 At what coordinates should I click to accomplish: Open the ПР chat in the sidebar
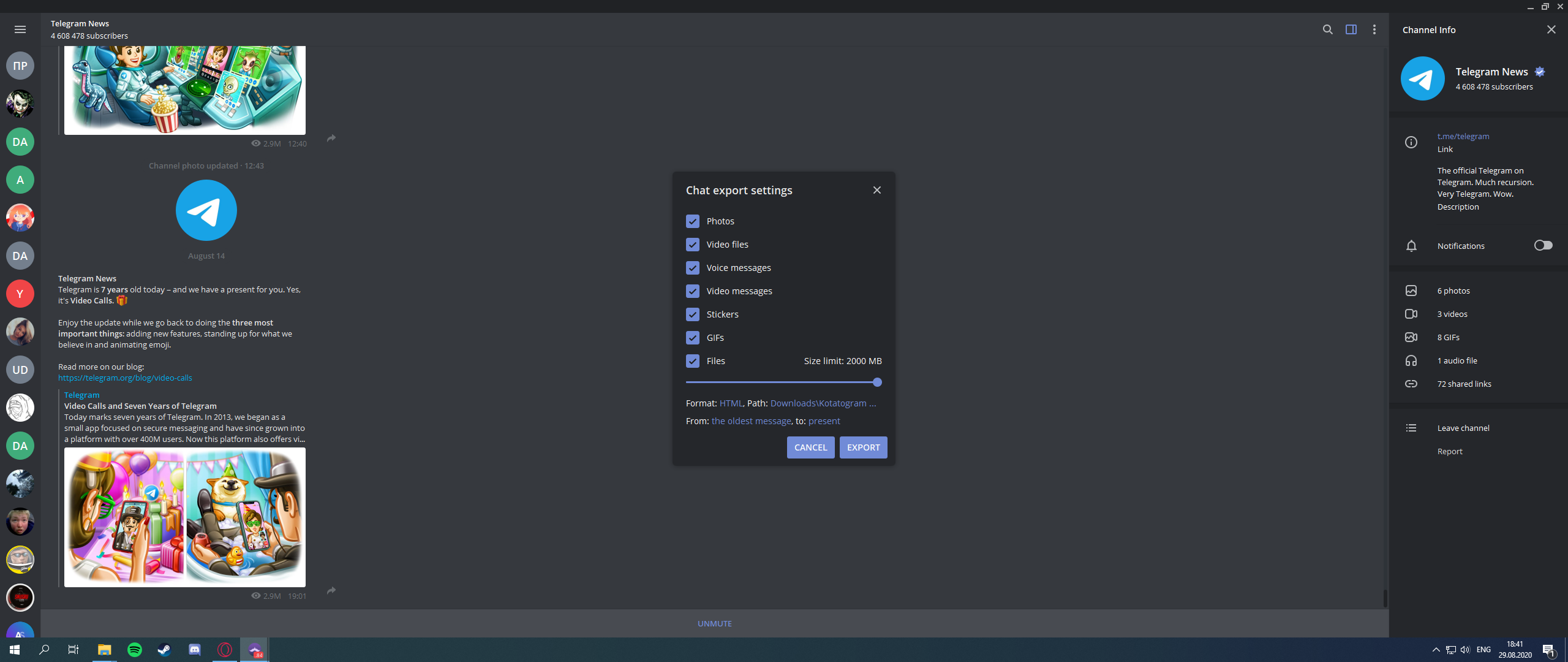20,66
